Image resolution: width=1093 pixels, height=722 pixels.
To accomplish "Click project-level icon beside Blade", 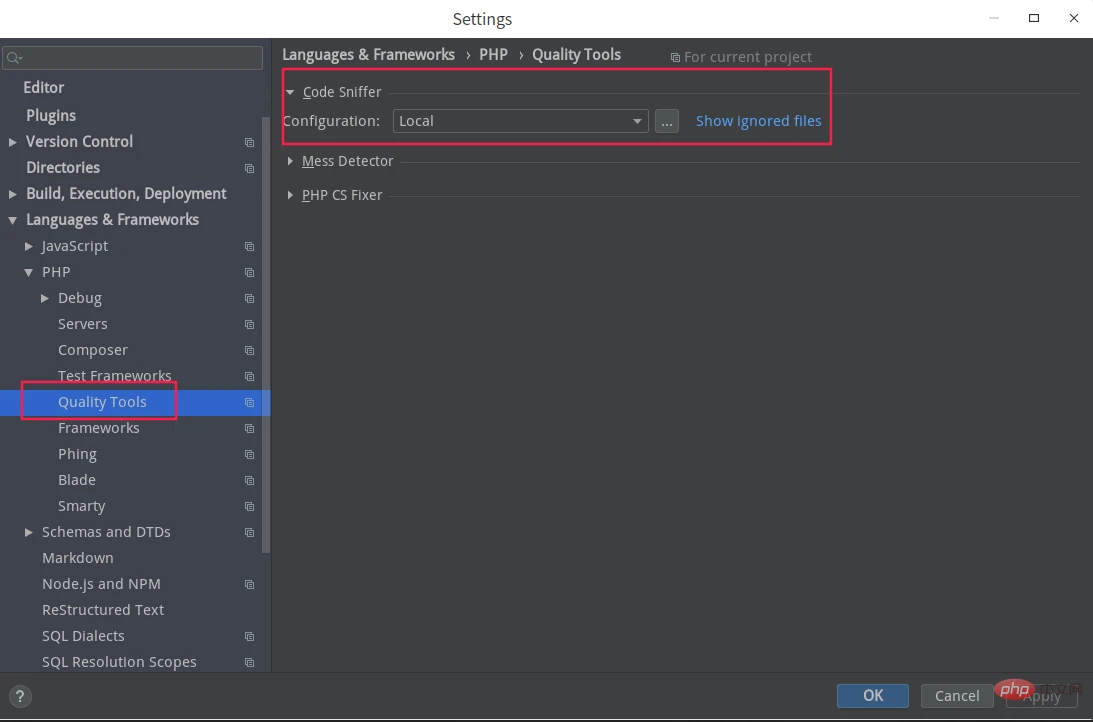I will pyautogui.click(x=250, y=481).
